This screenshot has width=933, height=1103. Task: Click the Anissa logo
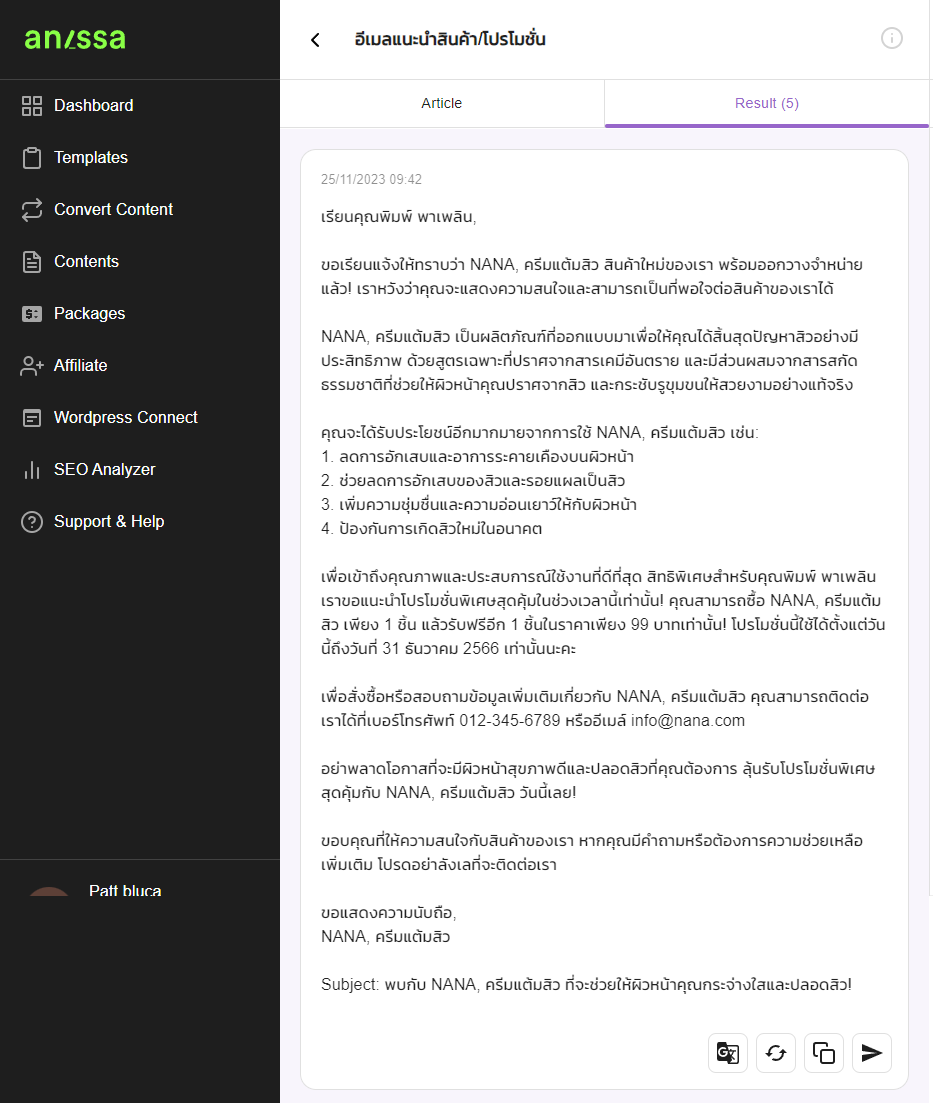[75, 39]
